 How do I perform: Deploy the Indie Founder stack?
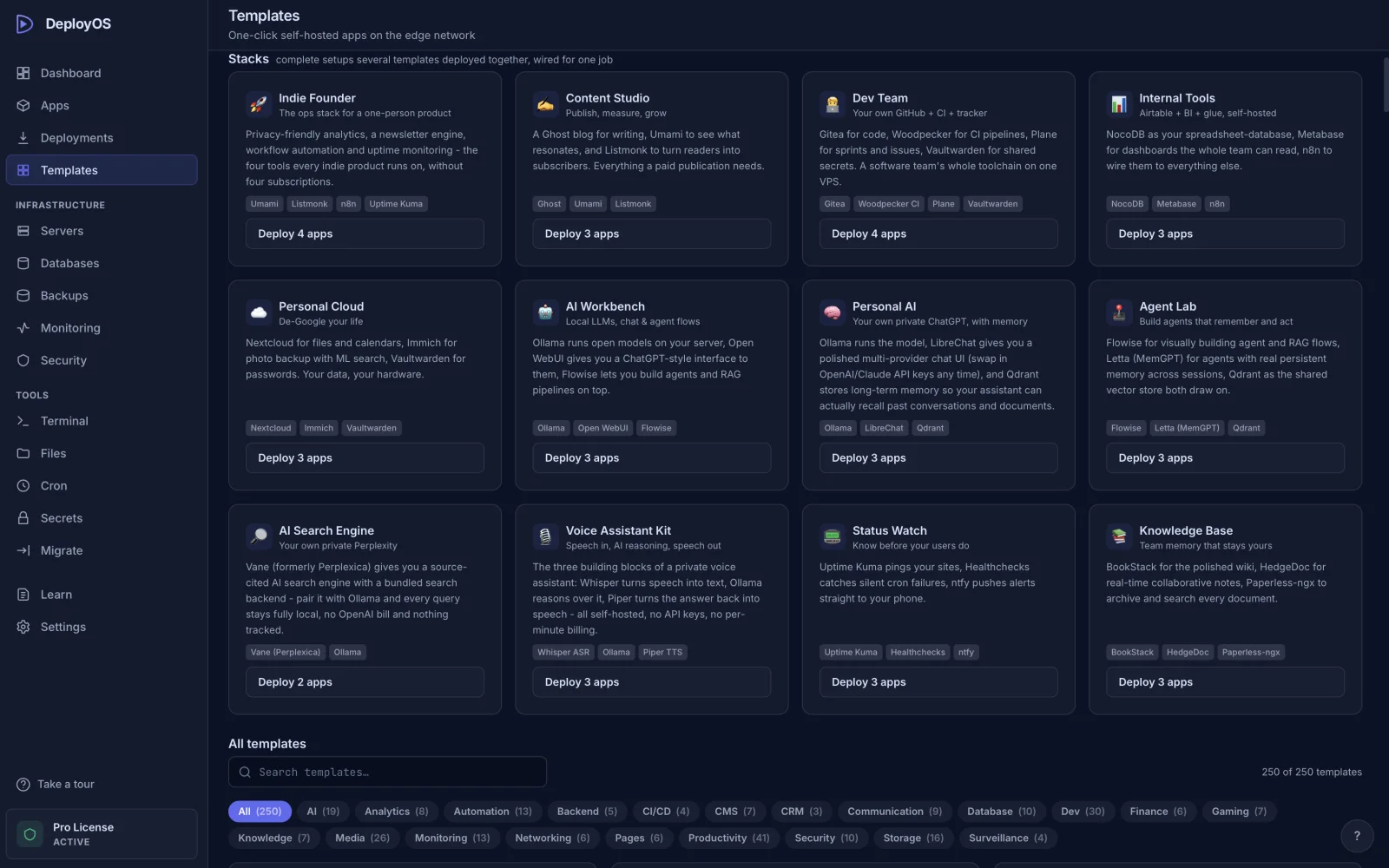coord(365,233)
